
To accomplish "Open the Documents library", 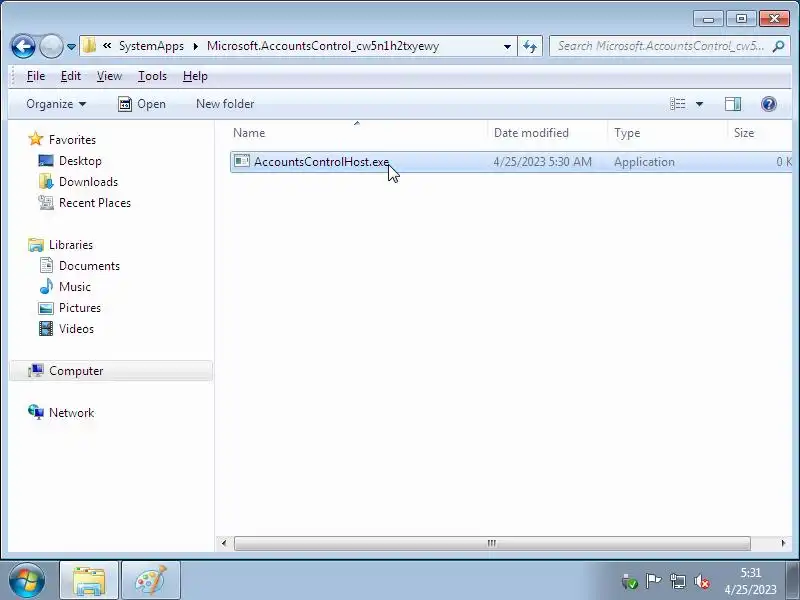I will 79,266.
